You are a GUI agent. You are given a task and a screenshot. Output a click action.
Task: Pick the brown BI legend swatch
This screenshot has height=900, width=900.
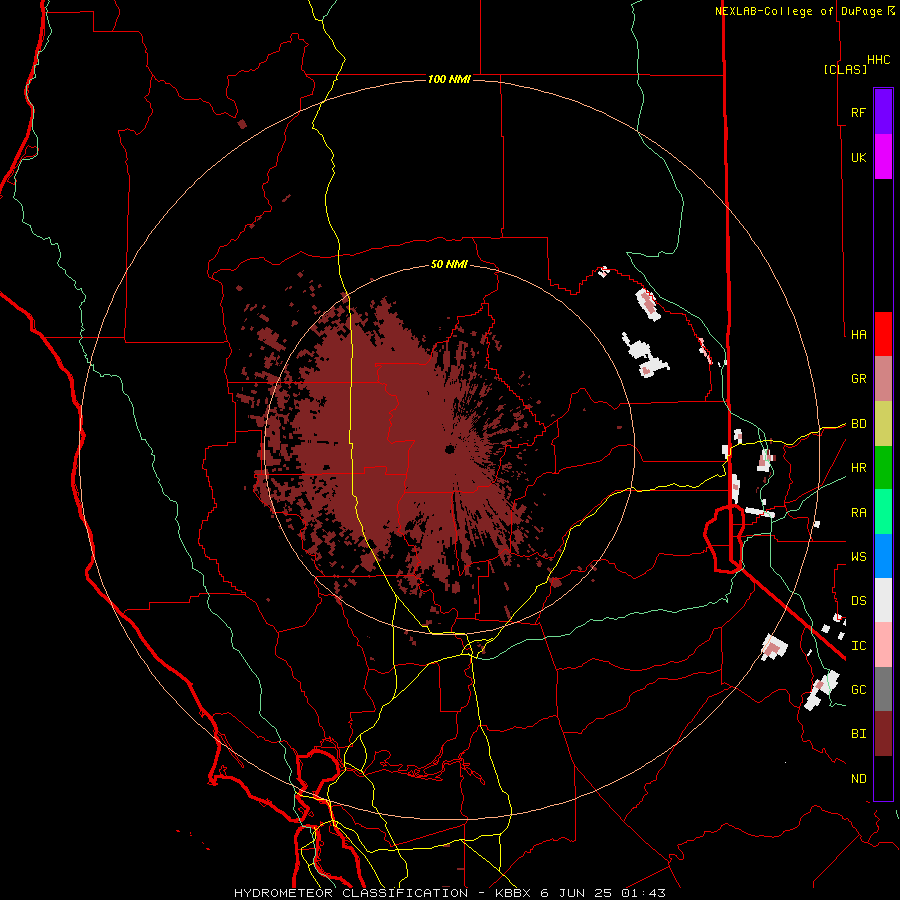(883, 734)
